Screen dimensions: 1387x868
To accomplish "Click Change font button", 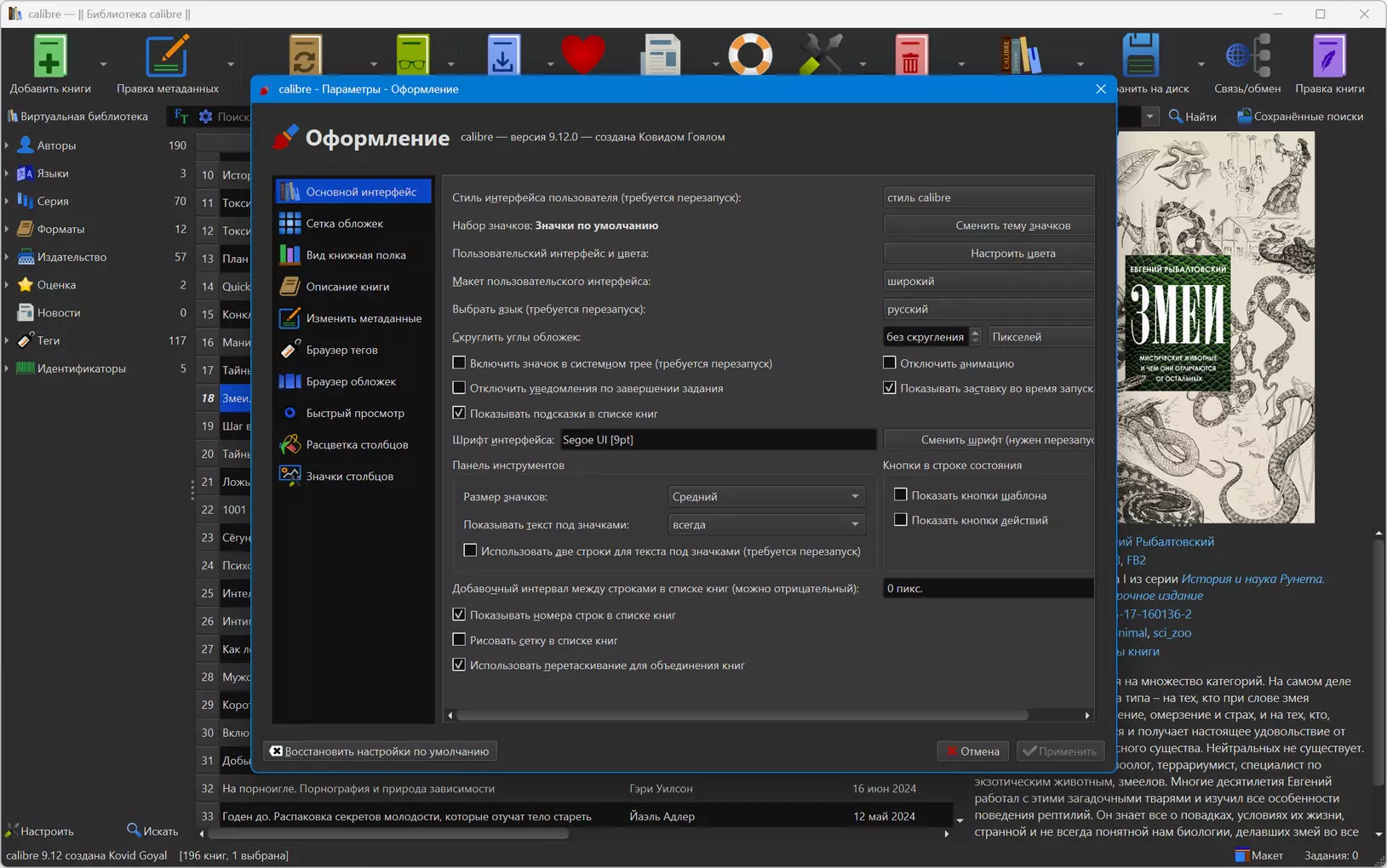I will point(989,440).
